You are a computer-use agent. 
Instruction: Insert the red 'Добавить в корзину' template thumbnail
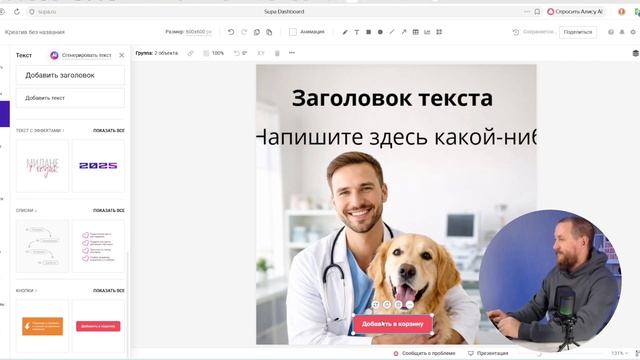[x=98, y=326]
